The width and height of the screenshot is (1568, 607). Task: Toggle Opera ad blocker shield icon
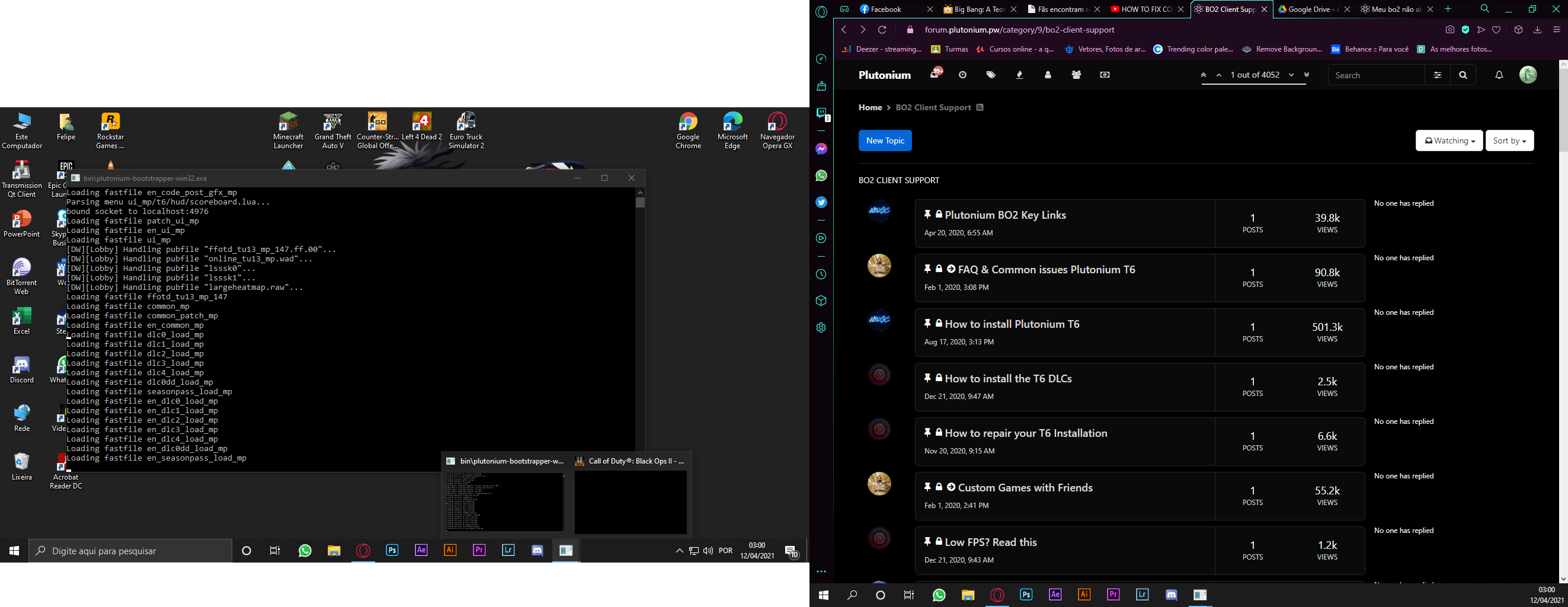[x=1465, y=30]
